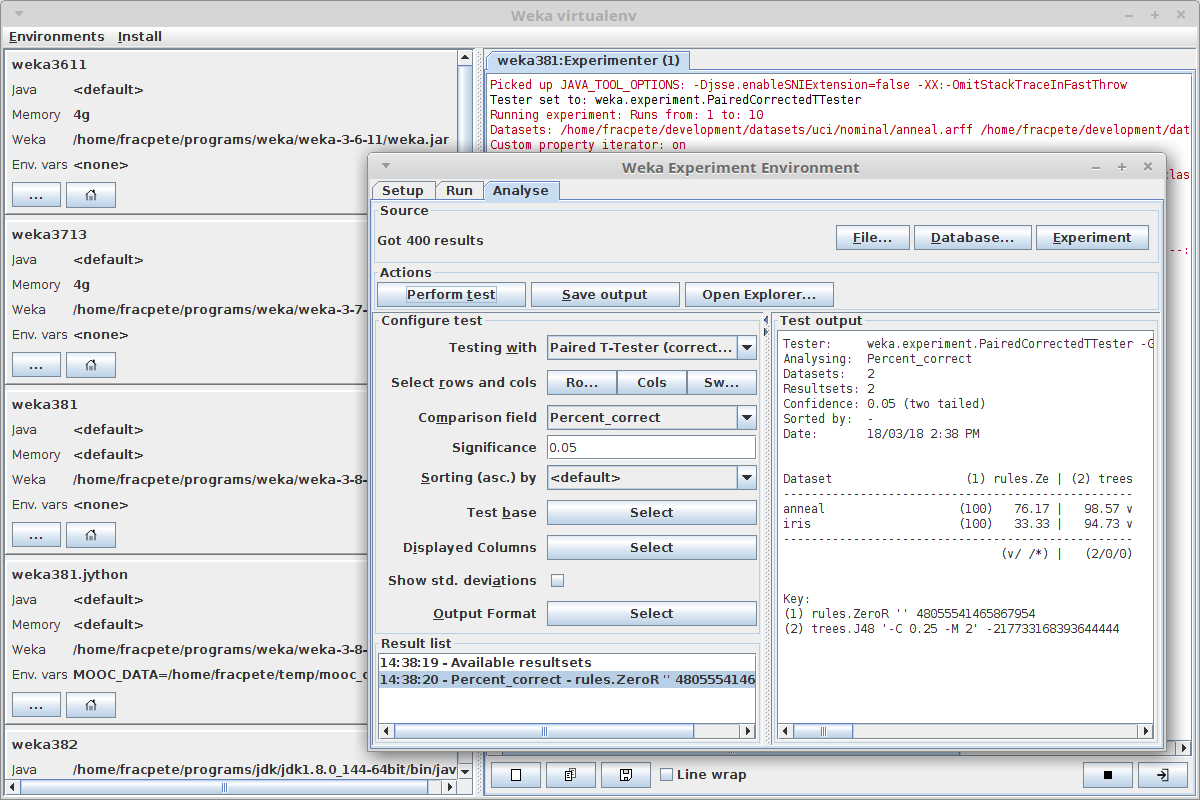The height and width of the screenshot is (800, 1200).
Task: Enable the Show std. deviations checkbox
Action: (x=558, y=581)
